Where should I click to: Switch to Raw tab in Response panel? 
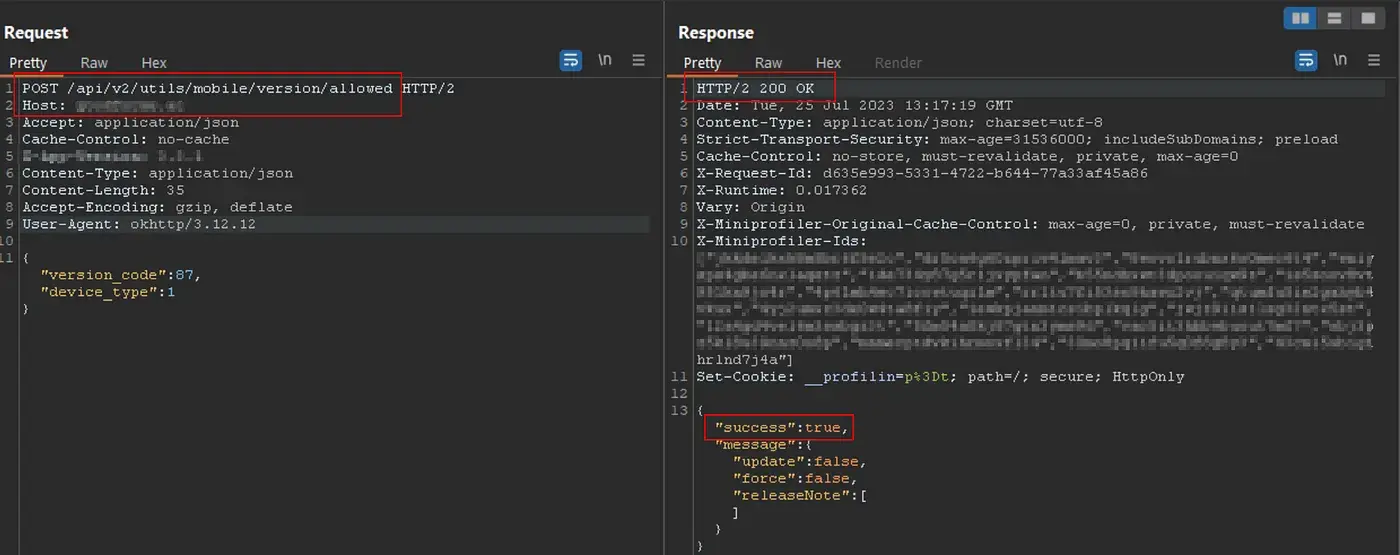(768, 63)
